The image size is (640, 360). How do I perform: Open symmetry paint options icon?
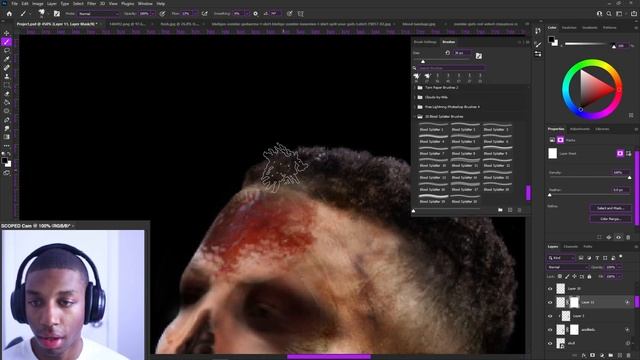click(301, 13)
